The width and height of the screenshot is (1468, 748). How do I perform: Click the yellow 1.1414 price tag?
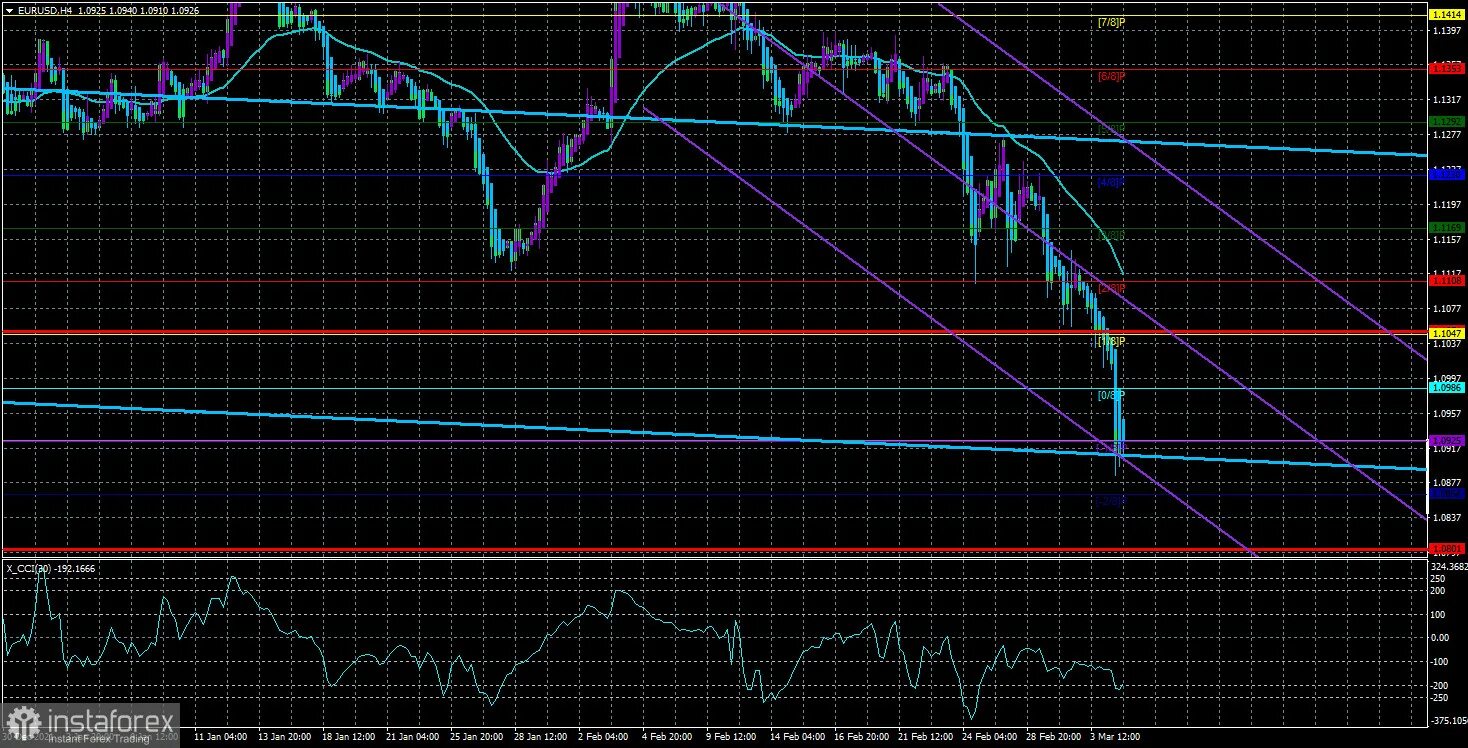pyautogui.click(x=1447, y=15)
